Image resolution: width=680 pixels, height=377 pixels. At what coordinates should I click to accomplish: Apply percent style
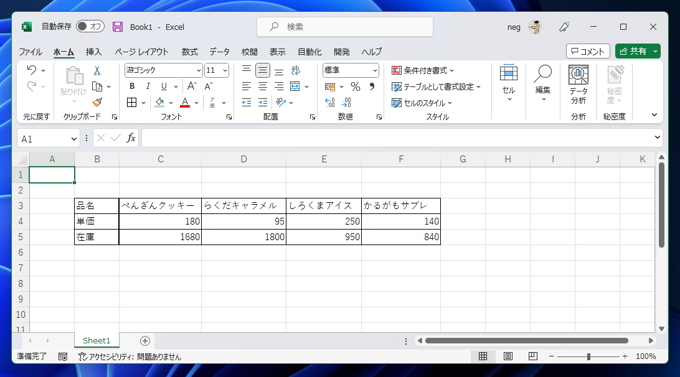pos(355,87)
